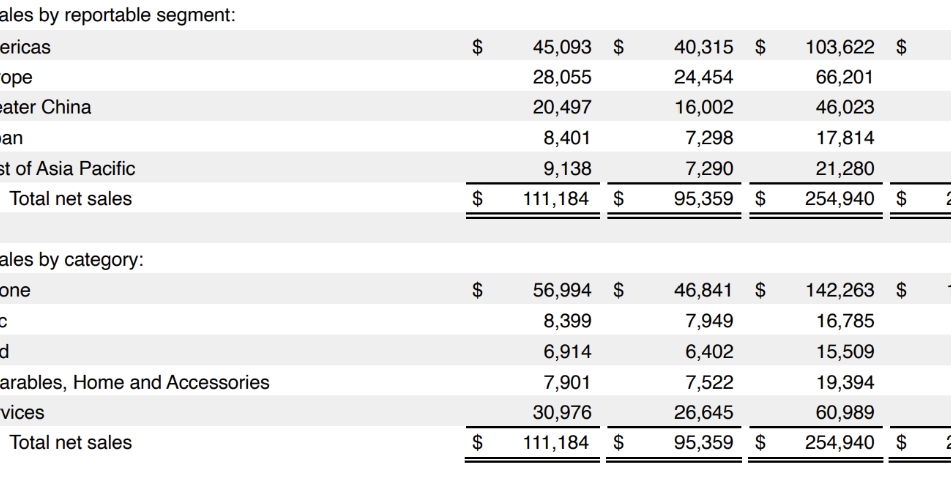Click the 9,138 value in the Asia Pacific row

click(567, 169)
